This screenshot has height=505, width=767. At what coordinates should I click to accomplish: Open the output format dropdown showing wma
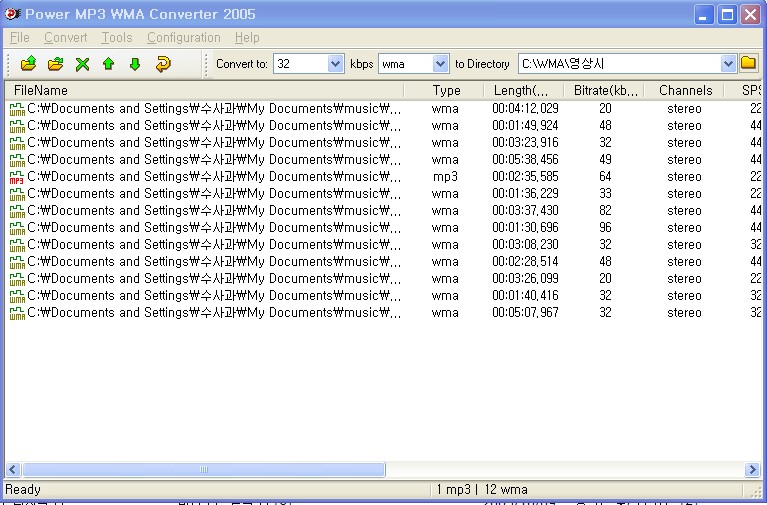tap(440, 64)
